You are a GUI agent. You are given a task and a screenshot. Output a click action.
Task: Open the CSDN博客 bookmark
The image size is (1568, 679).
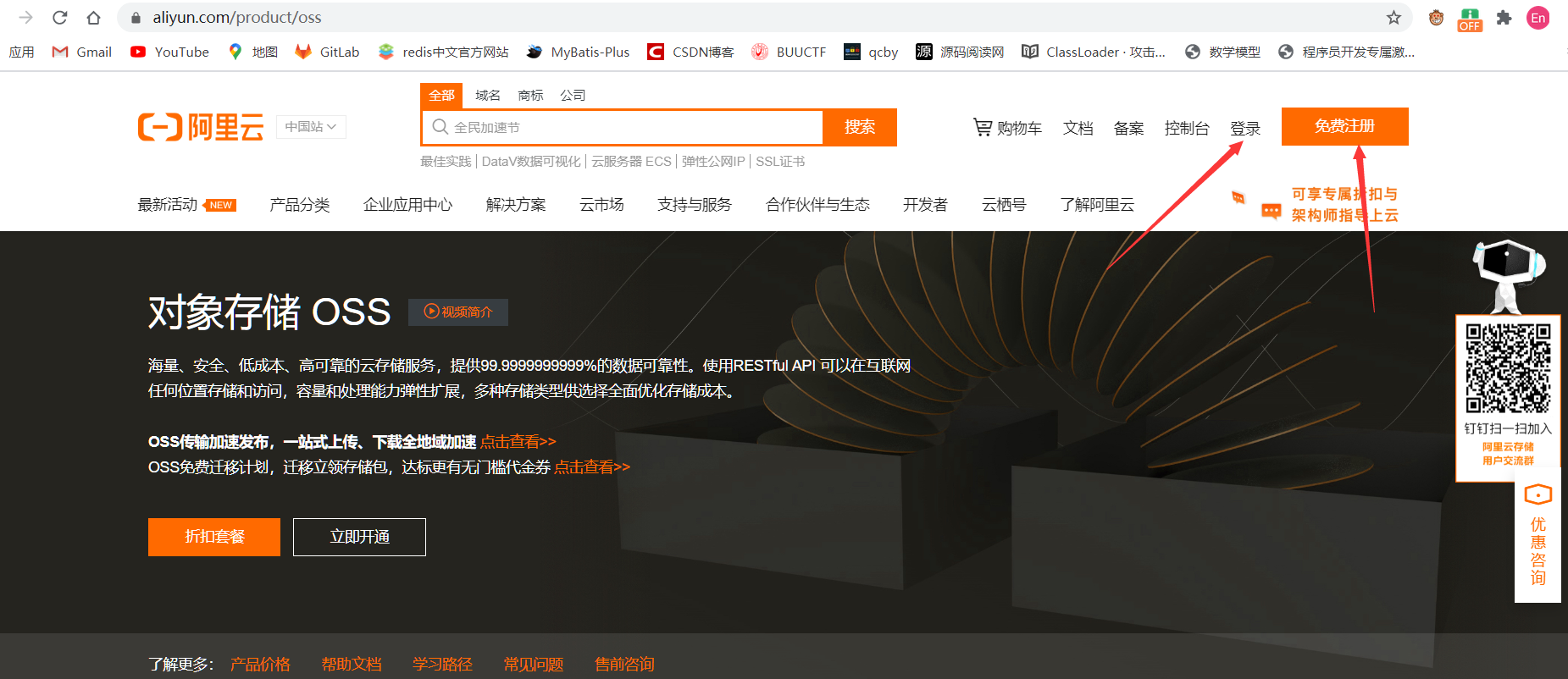click(x=690, y=52)
